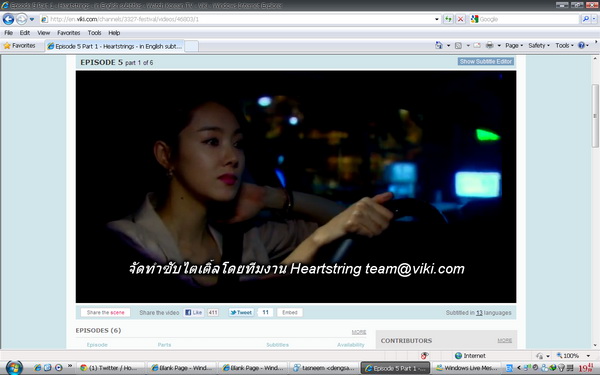
Task: Open the File menu
Action: (x=8, y=33)
